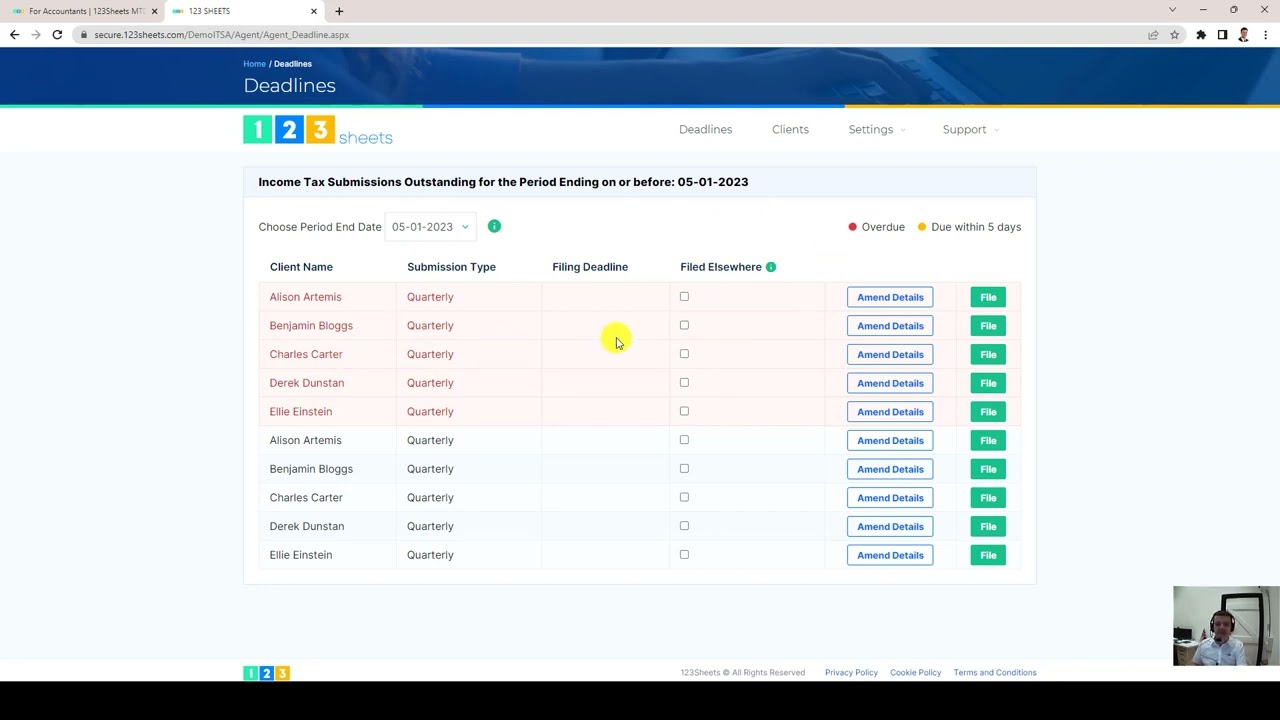
Task: Expand the Settings menu
Action: click(877, 130)
